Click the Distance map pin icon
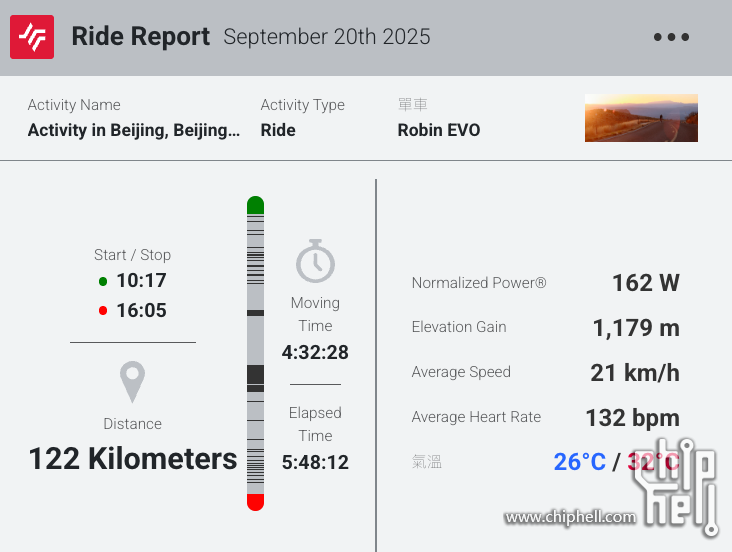732x552 pixels. tap(133, 382)
